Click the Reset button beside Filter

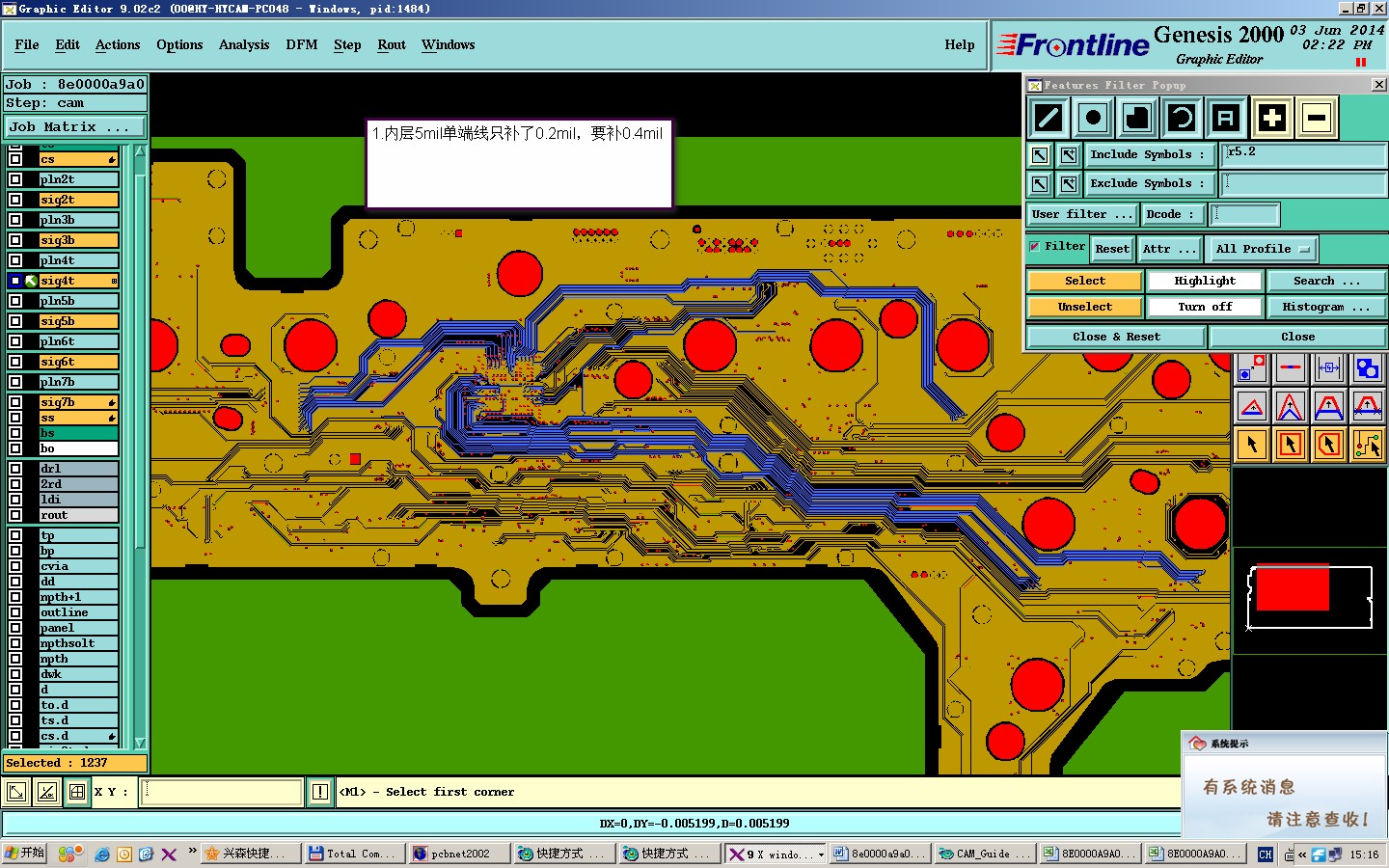1112,249
